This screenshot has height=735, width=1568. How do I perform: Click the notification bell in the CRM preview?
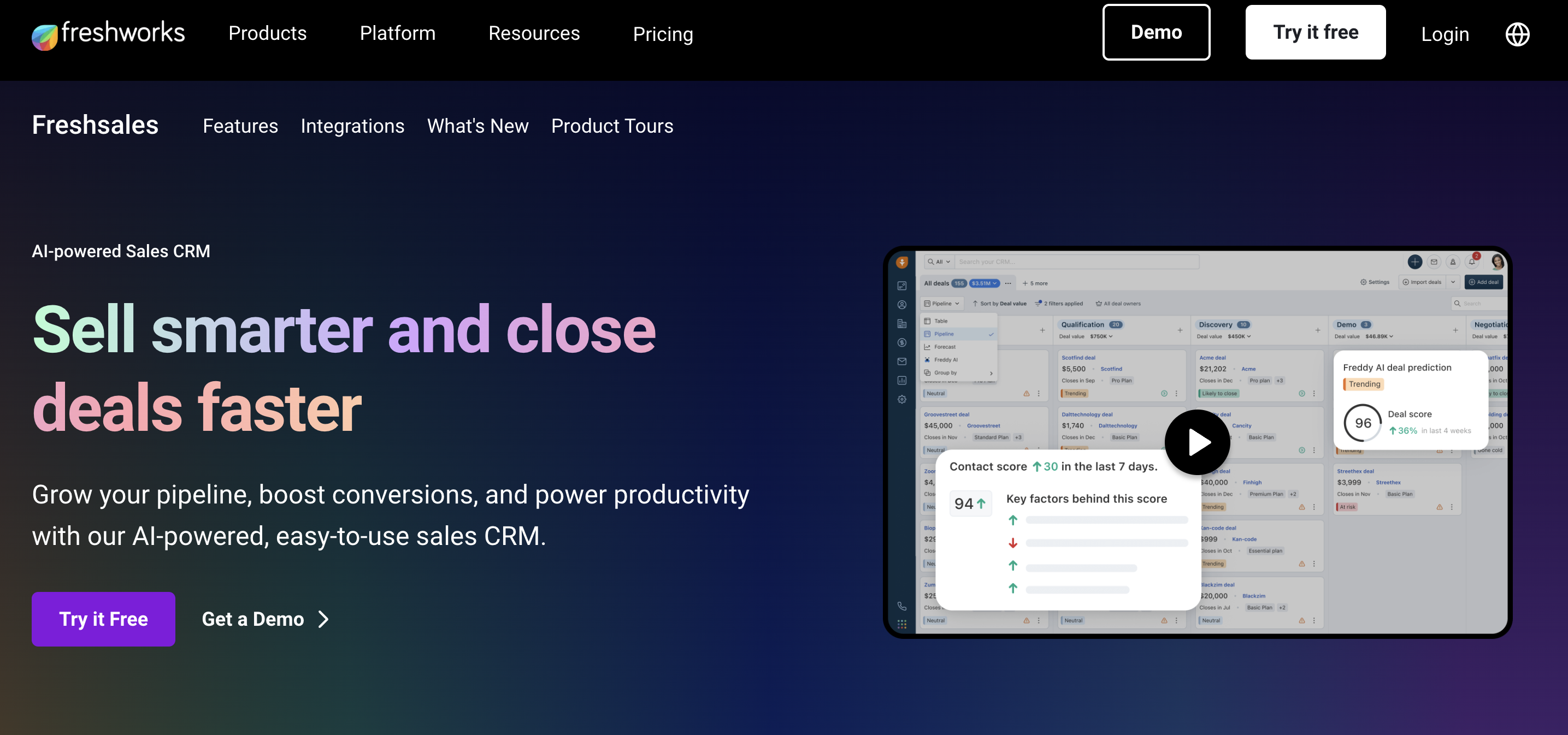(x=1471, y=262)
